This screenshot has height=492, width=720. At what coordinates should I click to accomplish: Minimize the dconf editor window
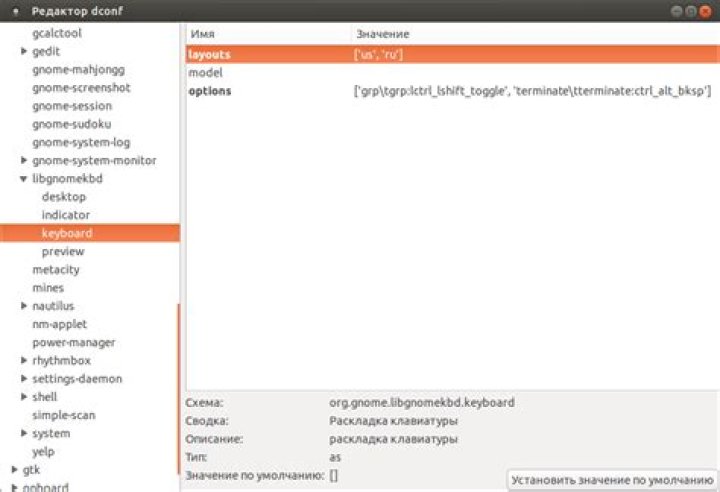[676, 11]
